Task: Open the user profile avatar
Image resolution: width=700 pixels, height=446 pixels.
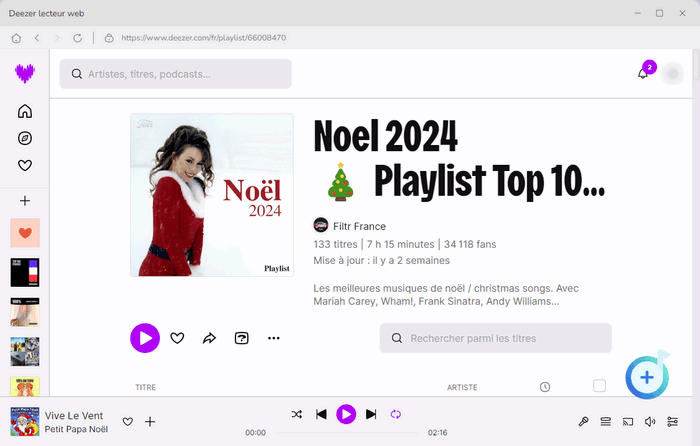Action: pos(672,74)
